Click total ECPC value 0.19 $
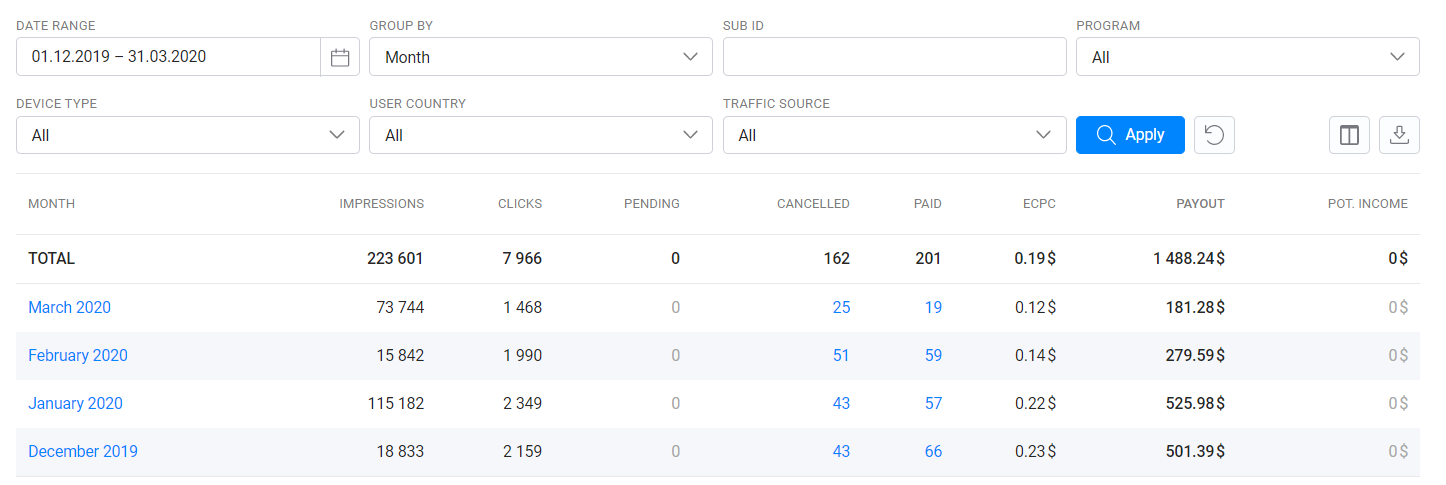The width and height of the screenshot is (1446, 485). [x=1035, y=259]
